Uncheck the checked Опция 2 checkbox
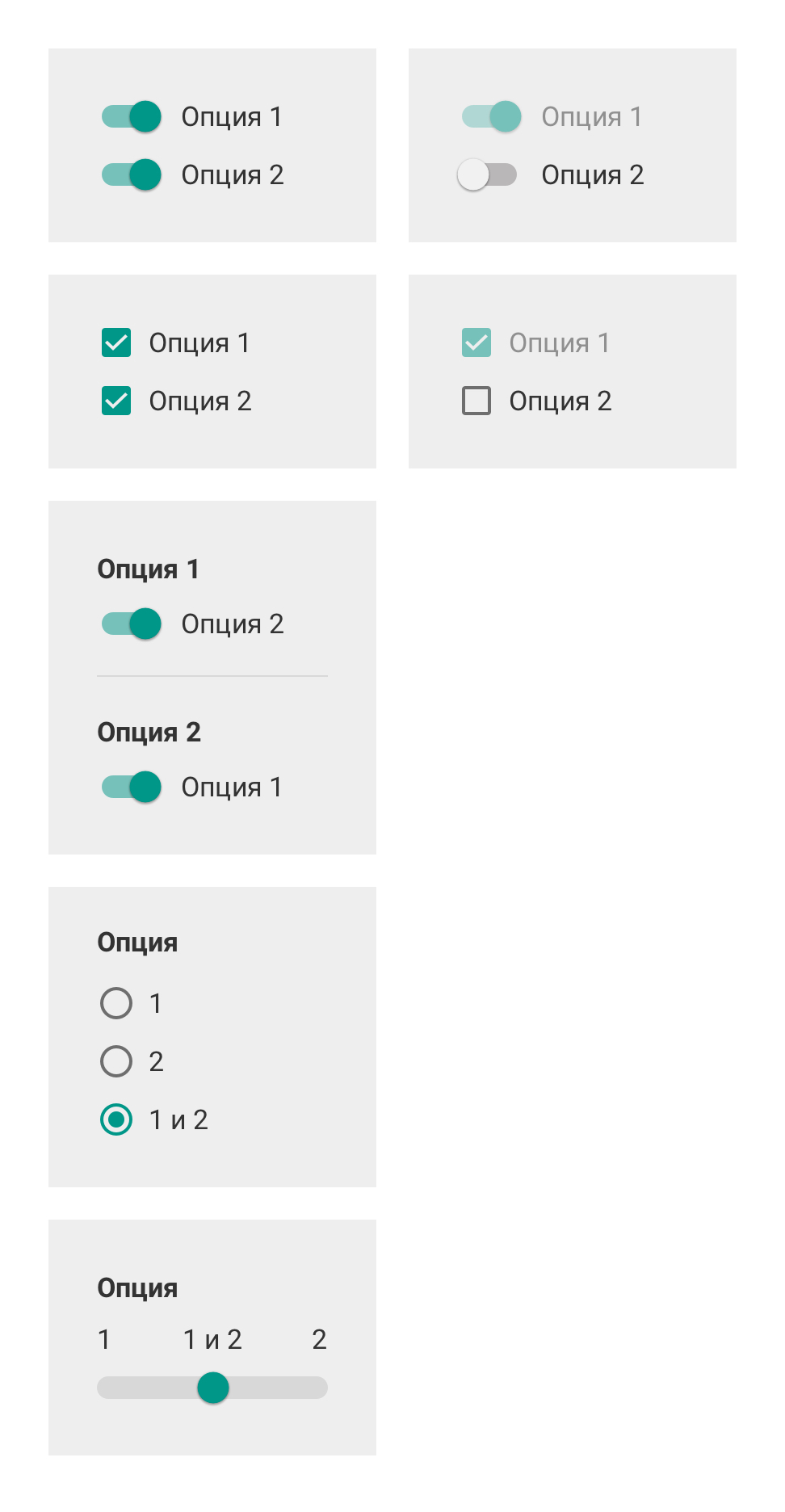 116,401
